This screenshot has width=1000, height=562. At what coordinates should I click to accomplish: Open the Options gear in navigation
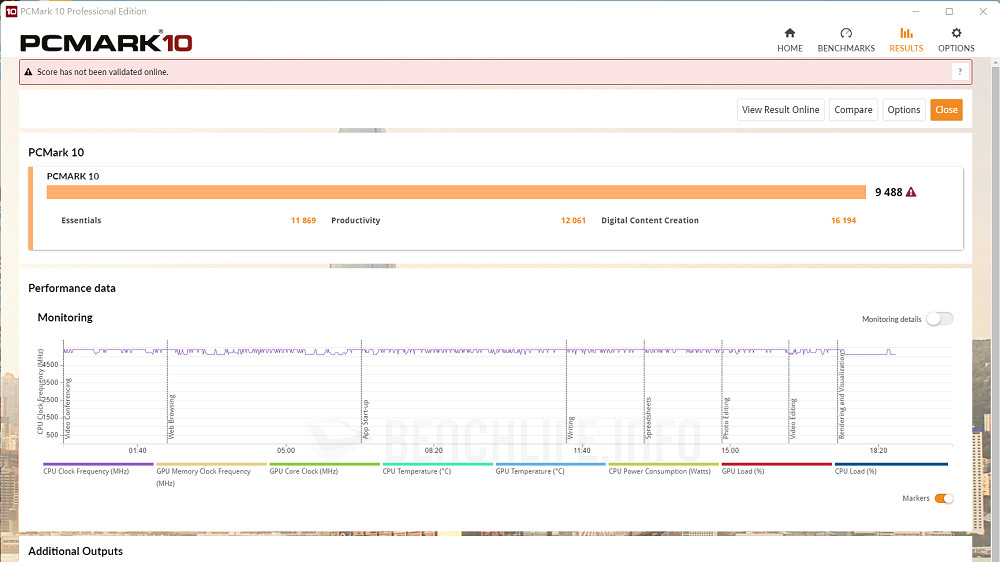click(956, 40)
